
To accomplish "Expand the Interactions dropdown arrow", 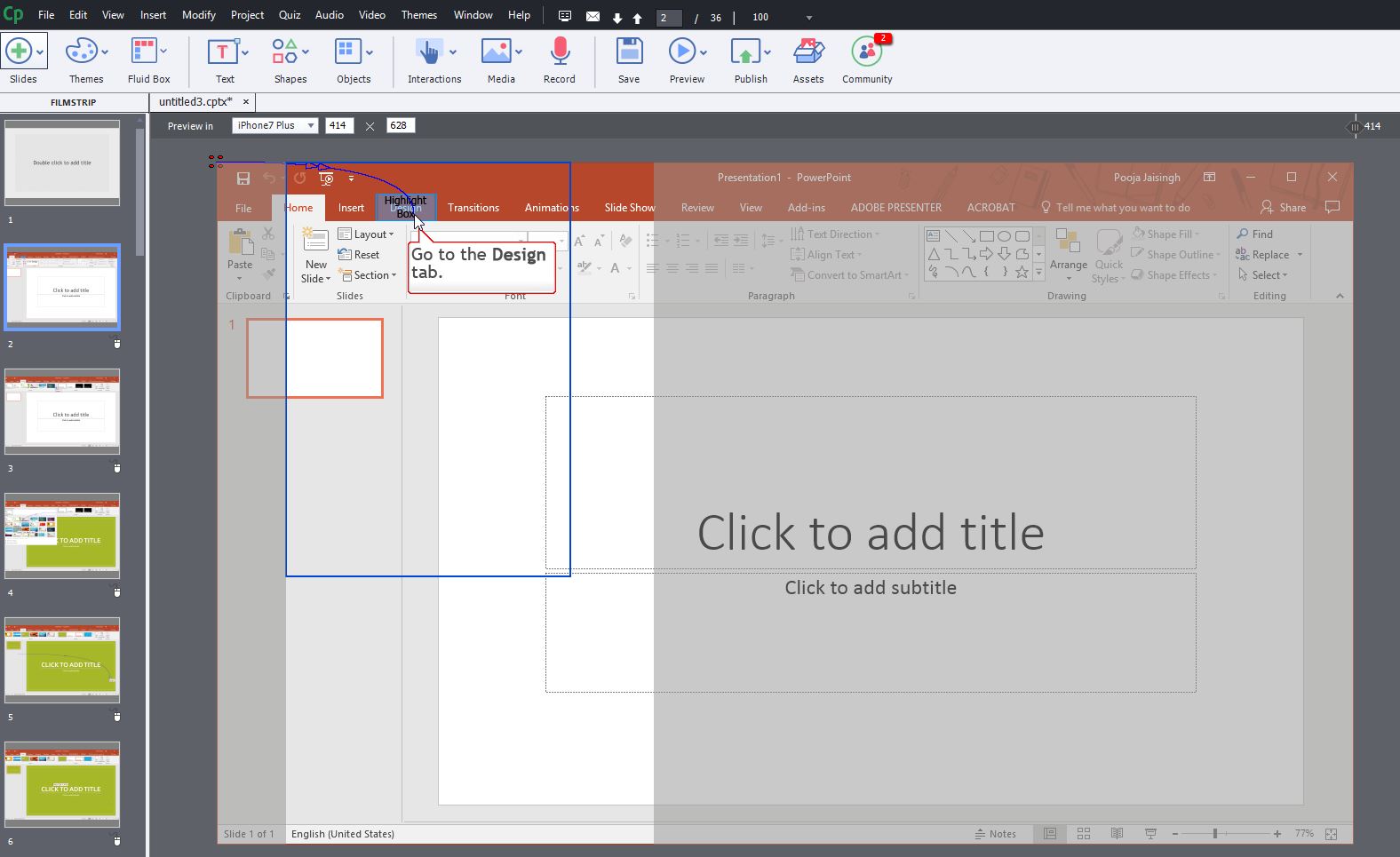I will [453, 52].
